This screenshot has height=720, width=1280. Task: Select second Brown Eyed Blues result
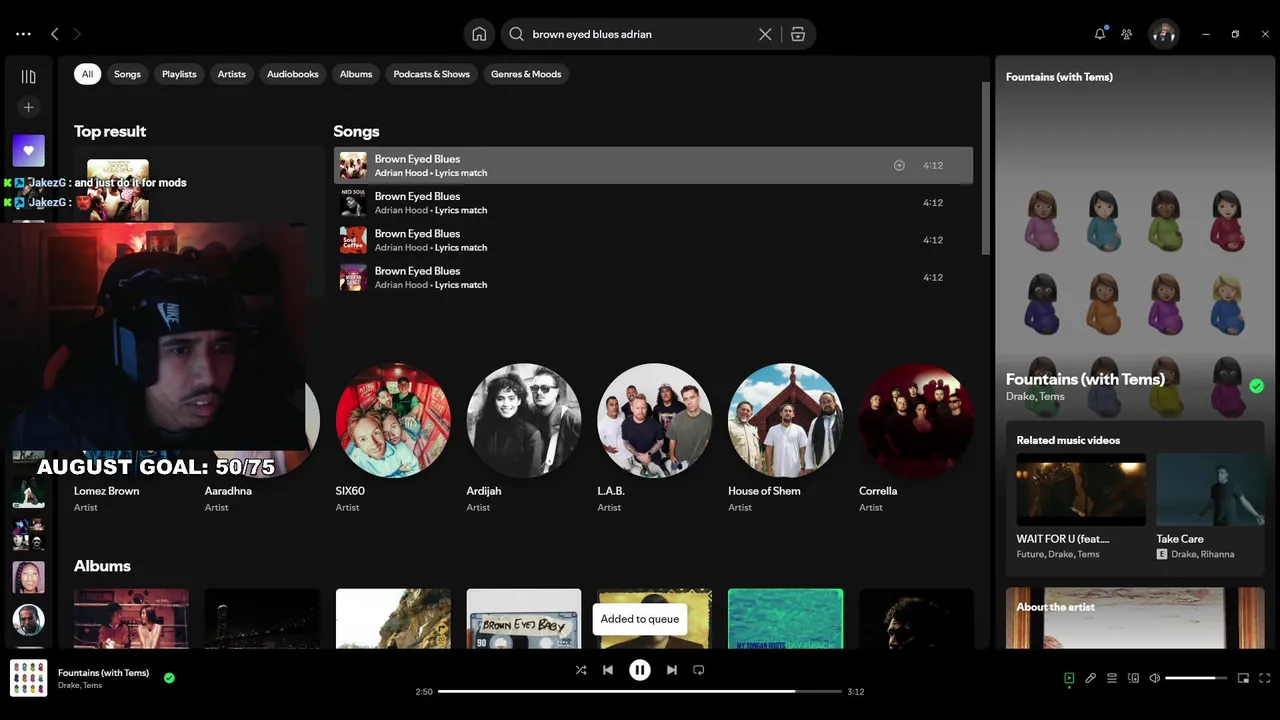pos(653,203)
